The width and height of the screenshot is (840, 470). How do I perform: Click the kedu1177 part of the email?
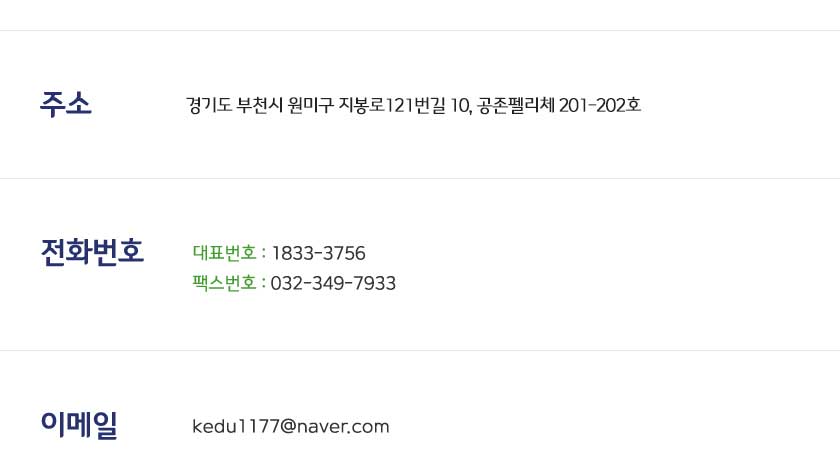(235, 427)
